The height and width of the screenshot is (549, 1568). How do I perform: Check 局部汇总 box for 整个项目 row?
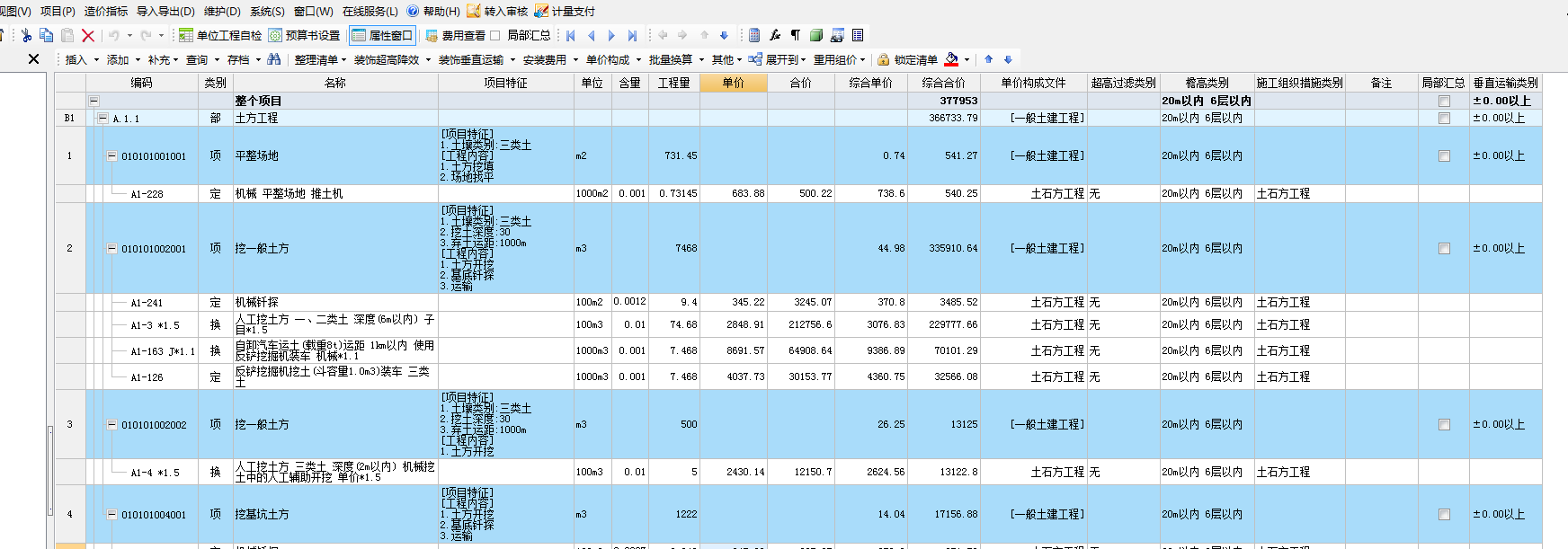tap(1444, 101)
